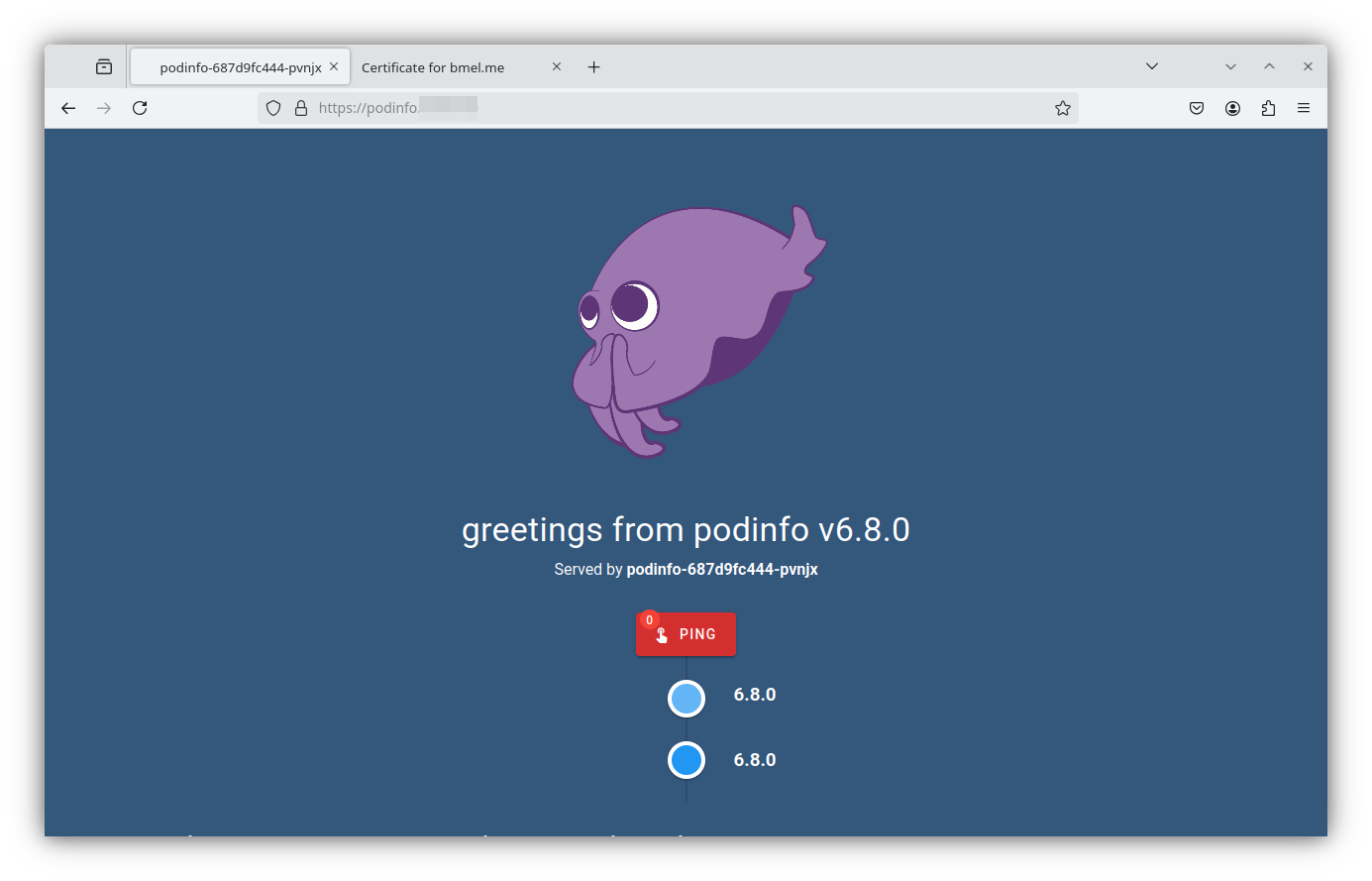Click the back navigation arrow
Screen dimensions: 1372x881
pos(68,108)
